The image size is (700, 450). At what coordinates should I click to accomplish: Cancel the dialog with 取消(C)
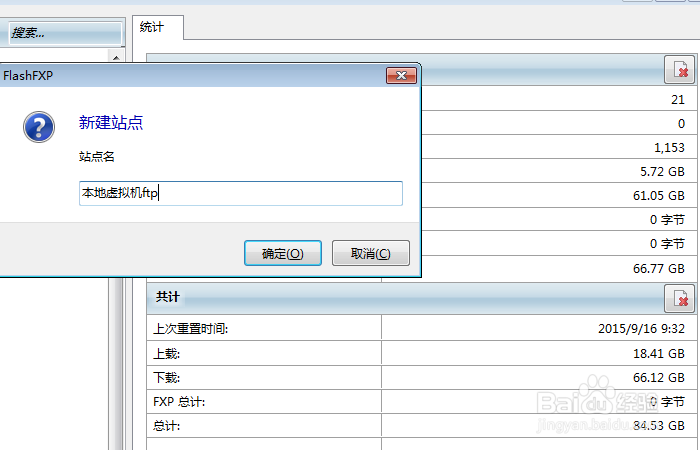[x=371, y=253]
